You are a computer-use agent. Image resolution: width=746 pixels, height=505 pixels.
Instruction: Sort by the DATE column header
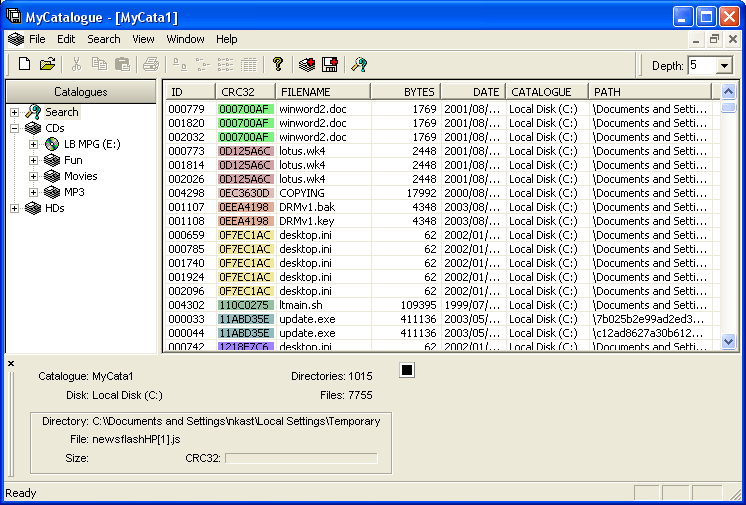coord(473,92)
